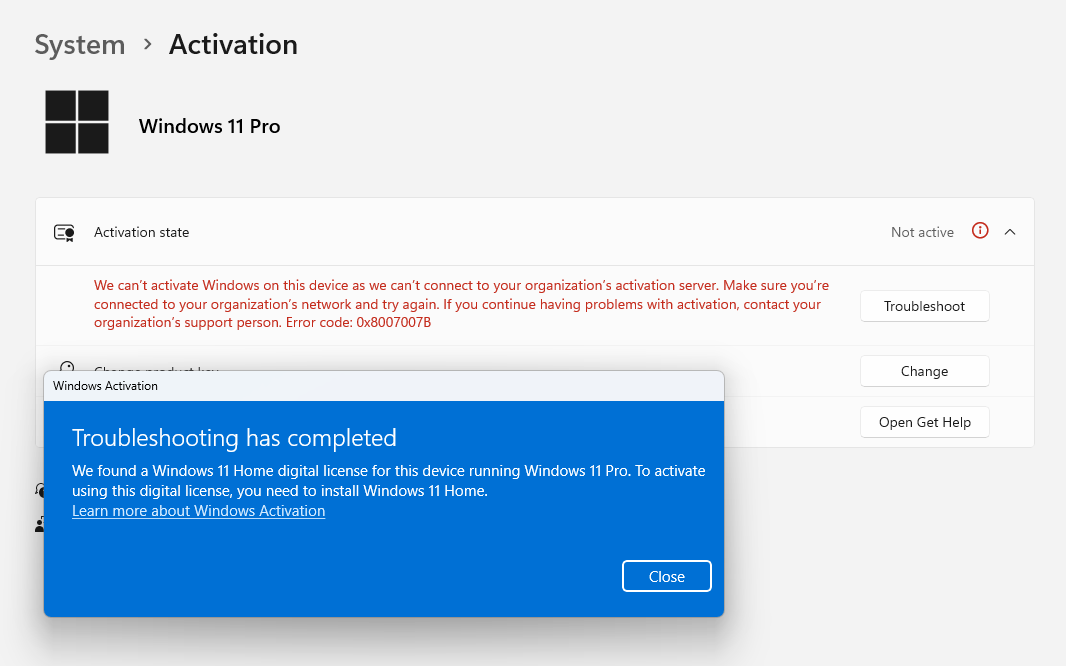Go back to System breadcrumb
The image size is (1066, 666).
click(80, 45)
